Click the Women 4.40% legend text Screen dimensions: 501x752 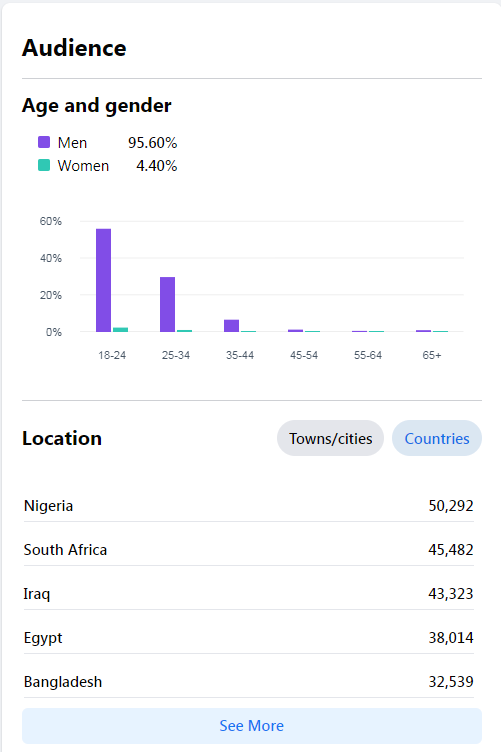117,165
